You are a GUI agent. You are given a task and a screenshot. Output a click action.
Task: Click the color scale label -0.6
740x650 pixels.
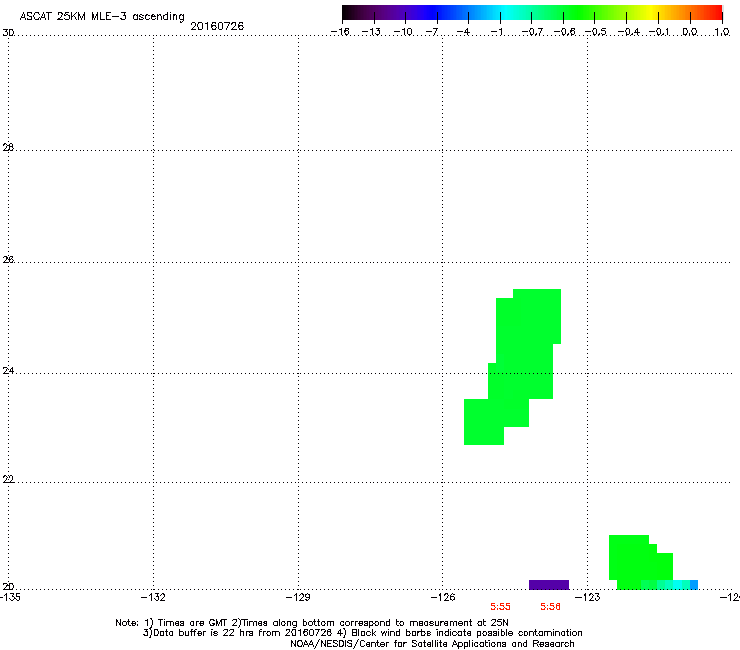(x=564, y=32)
